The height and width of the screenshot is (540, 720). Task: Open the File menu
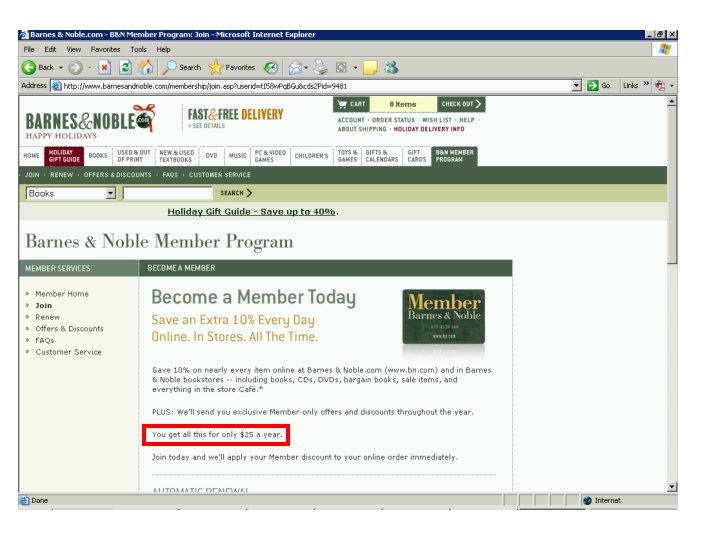click(29, 49)
